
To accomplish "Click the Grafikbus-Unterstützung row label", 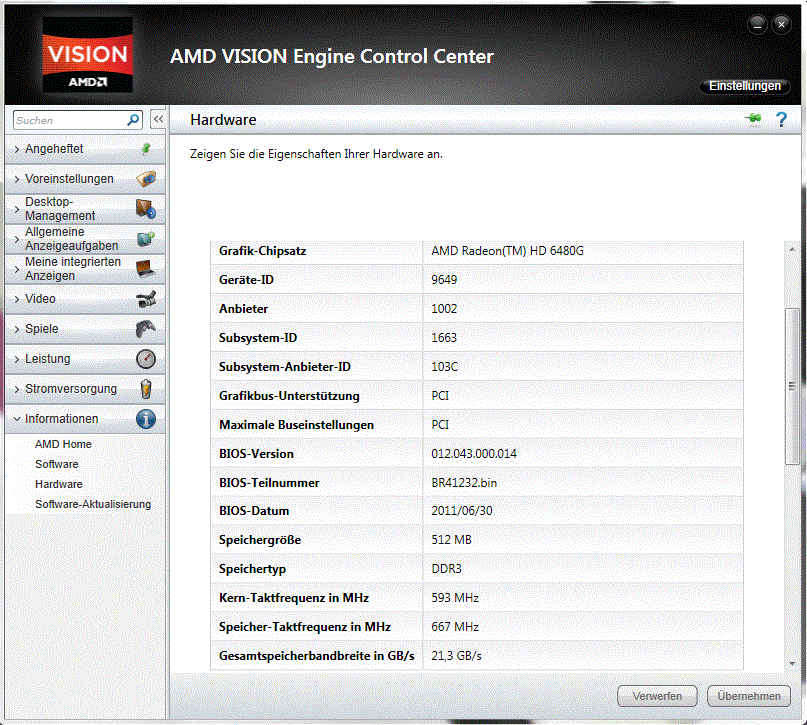I will [x=289, y=396].
